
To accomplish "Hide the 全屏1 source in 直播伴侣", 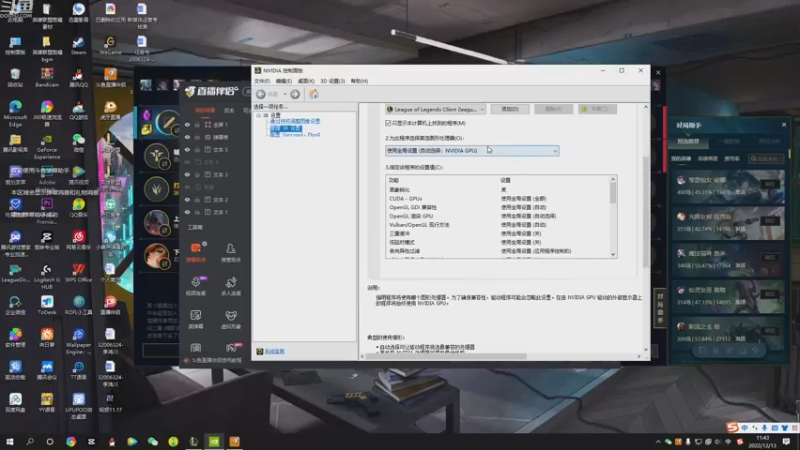I will pos(187,124).
